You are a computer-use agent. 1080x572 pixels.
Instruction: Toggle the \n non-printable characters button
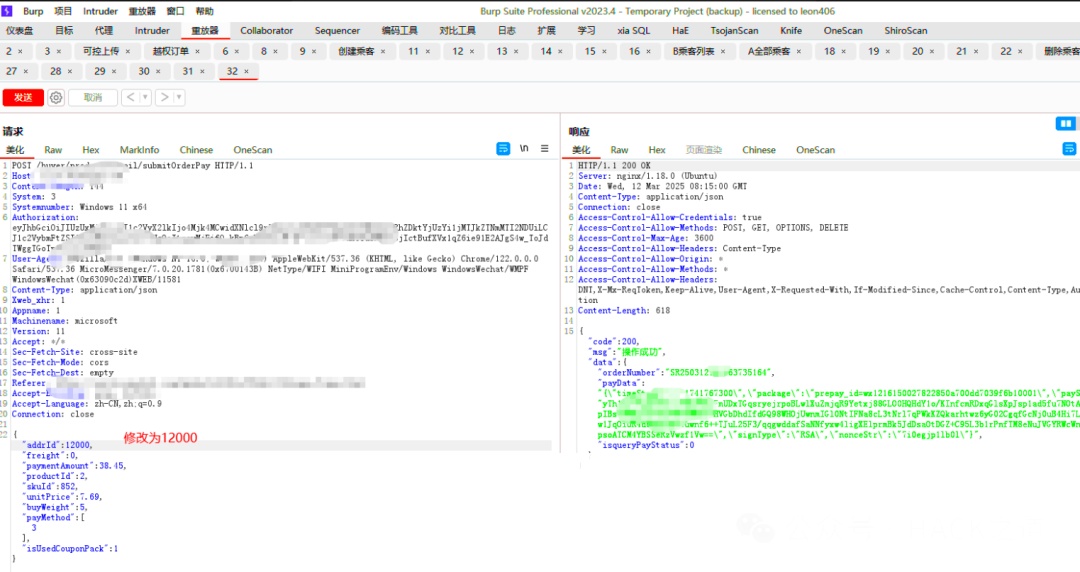tap(524, 149)
